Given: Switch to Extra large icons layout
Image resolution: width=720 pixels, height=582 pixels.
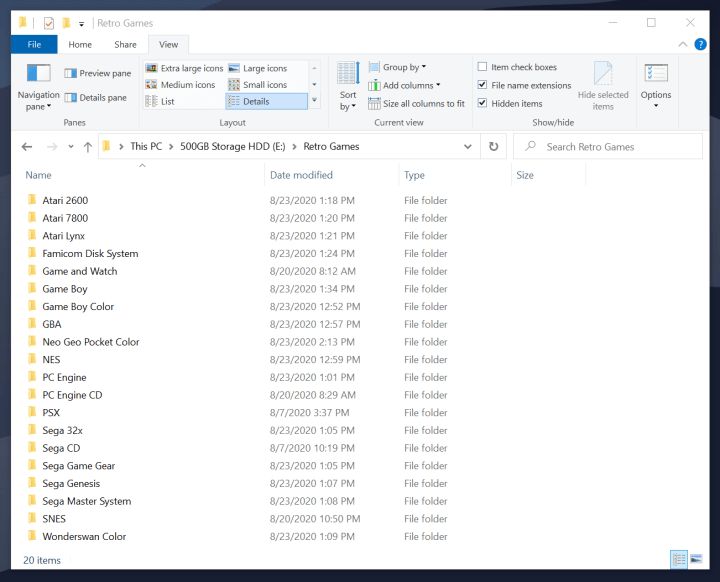Looking at the screenshot, I should 184,68.
